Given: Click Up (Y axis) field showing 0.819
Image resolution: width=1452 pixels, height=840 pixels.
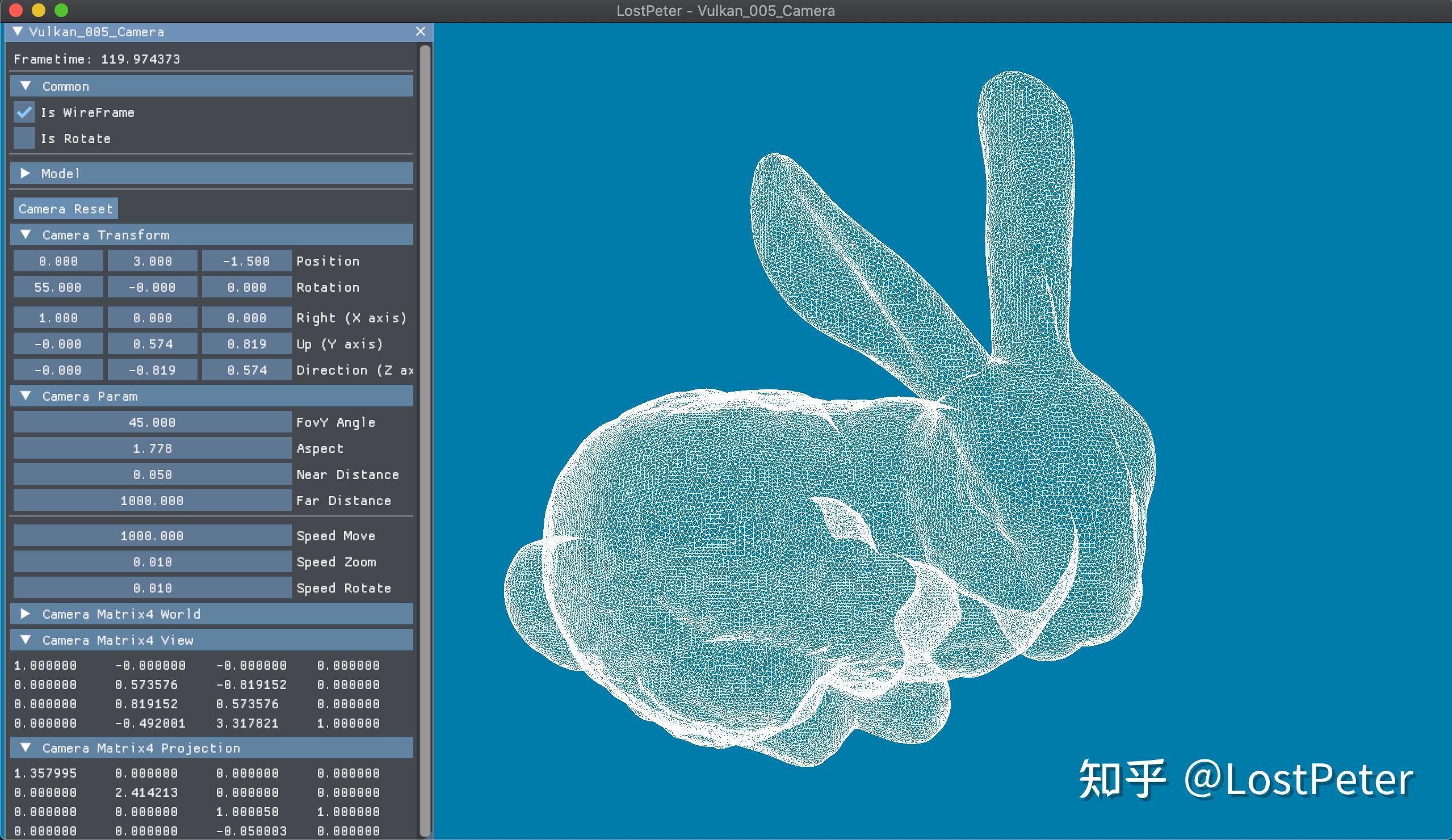Looking at the screenshot, I should tap(246, 344).
